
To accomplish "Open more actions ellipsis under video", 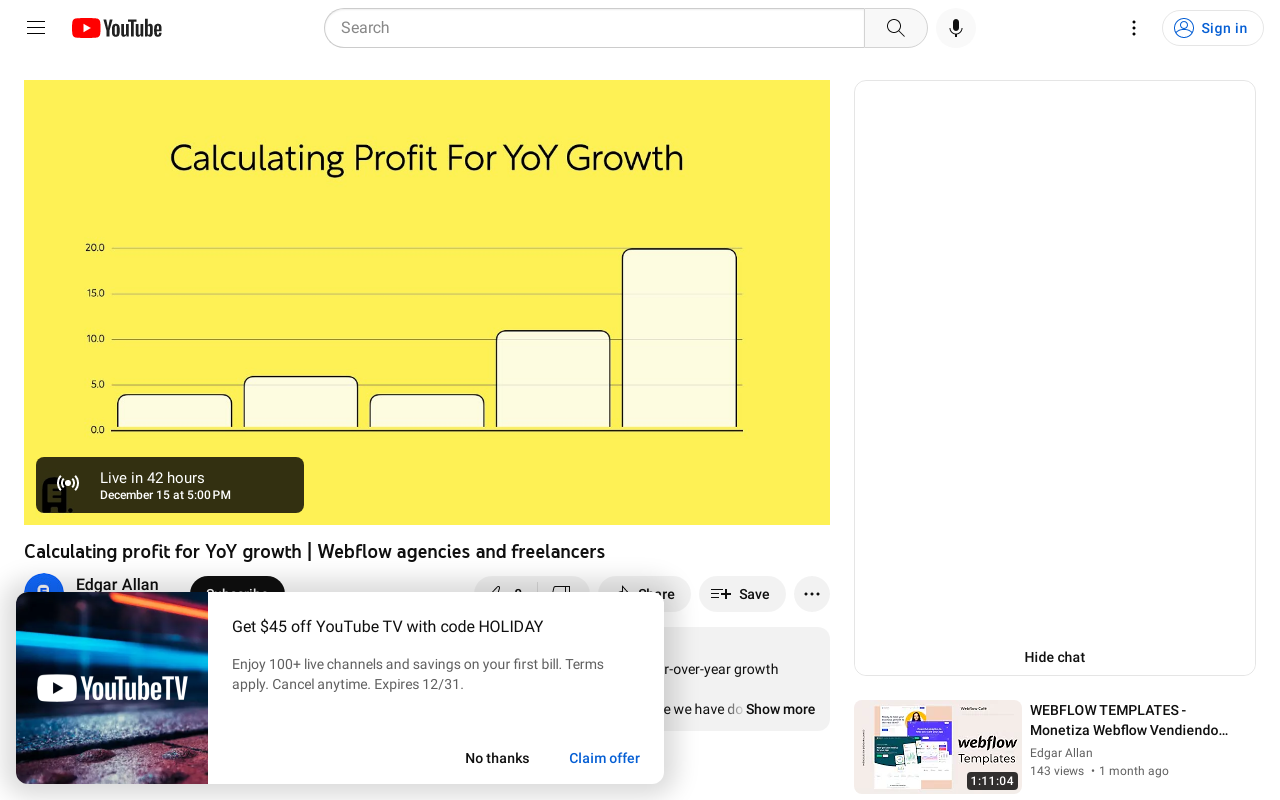I will coord(812,594).
